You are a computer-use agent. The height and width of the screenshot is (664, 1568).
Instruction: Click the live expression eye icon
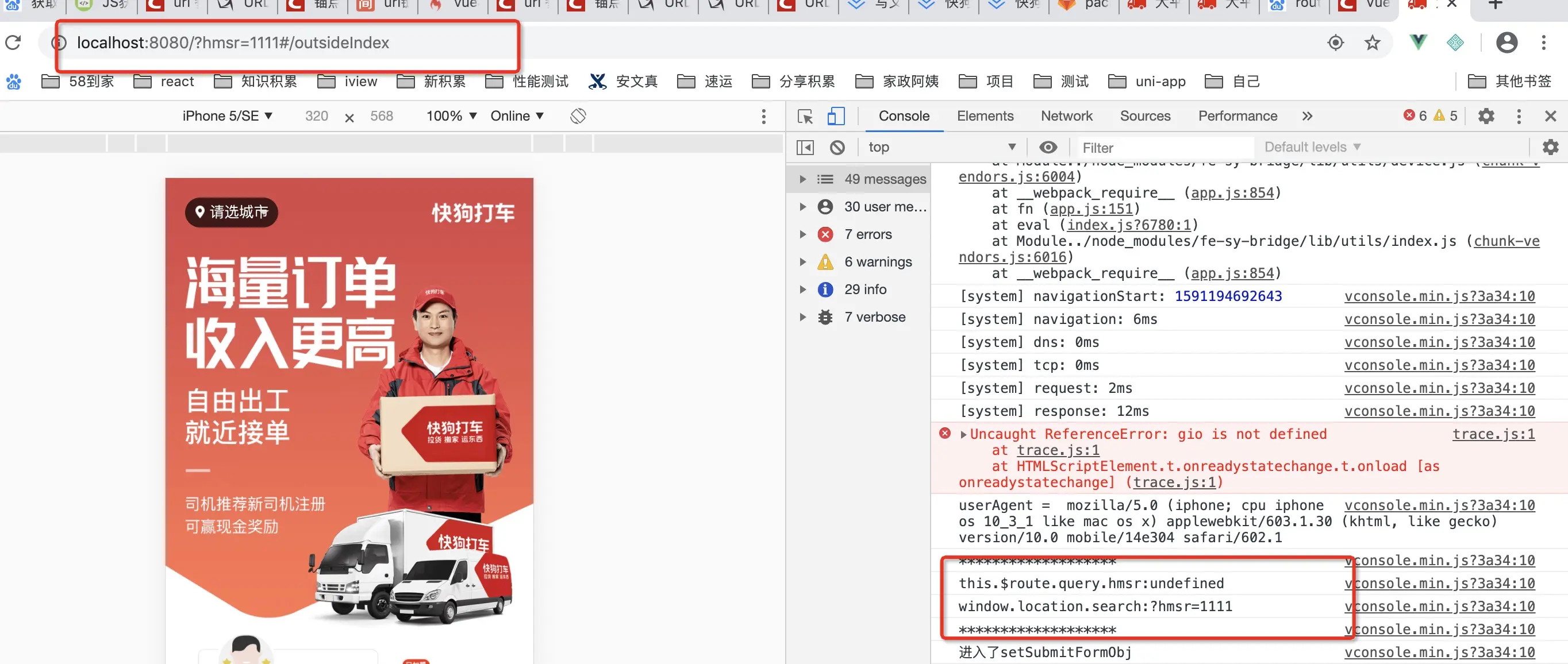tap(1048, 147)
